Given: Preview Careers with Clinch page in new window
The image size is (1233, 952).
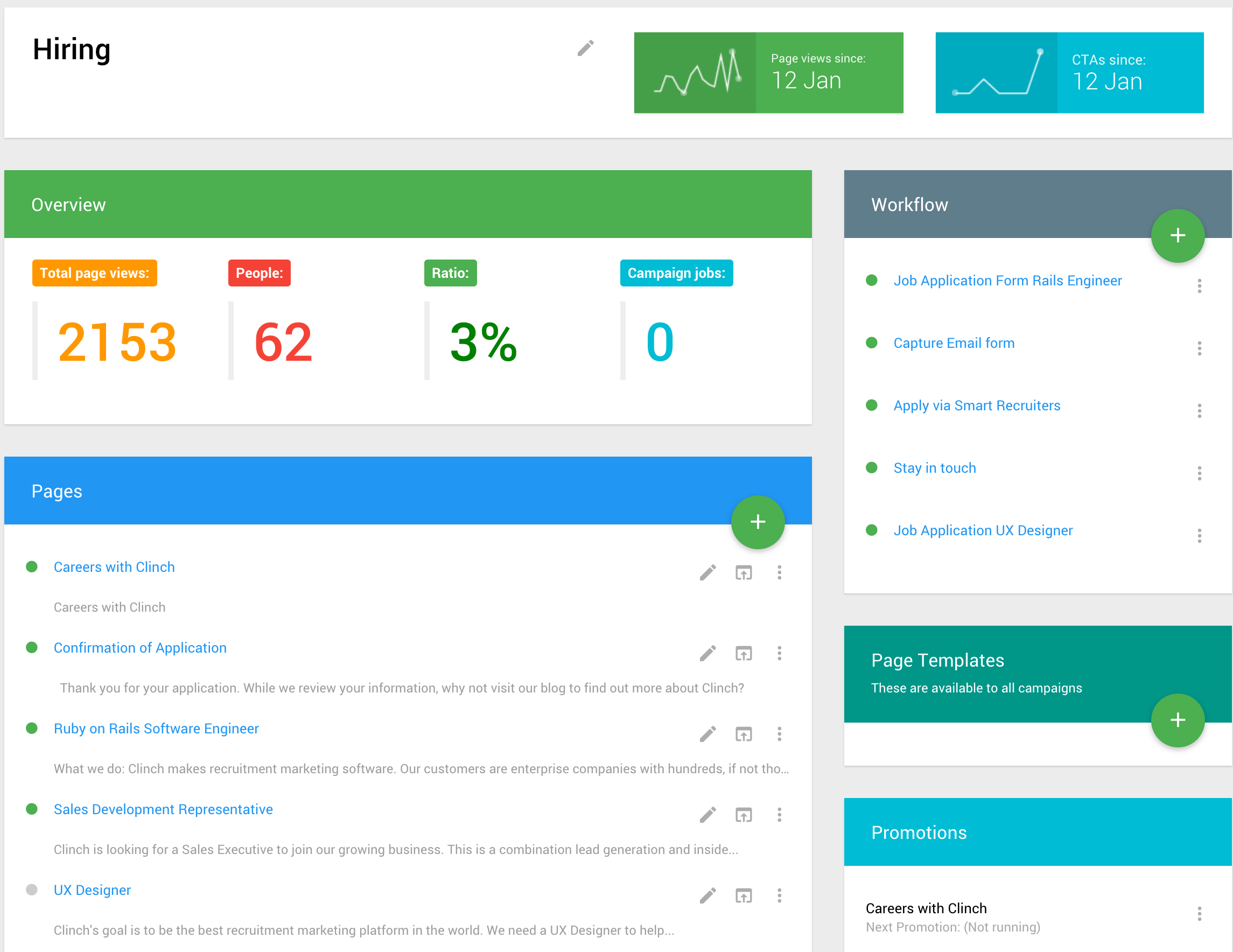Looking at the screenshot, I should click(x=744, y=572).
